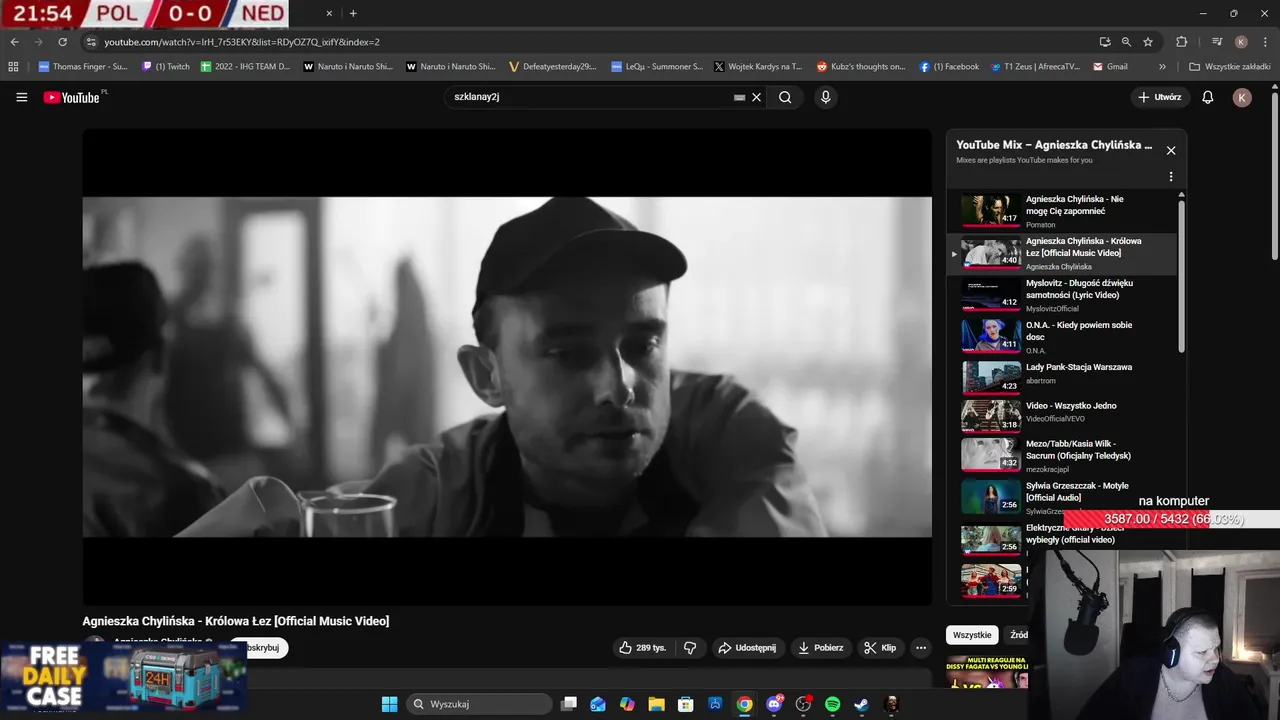Open Twitch bookmark
The image size is (1280, 720).
(x=166, y=67)
